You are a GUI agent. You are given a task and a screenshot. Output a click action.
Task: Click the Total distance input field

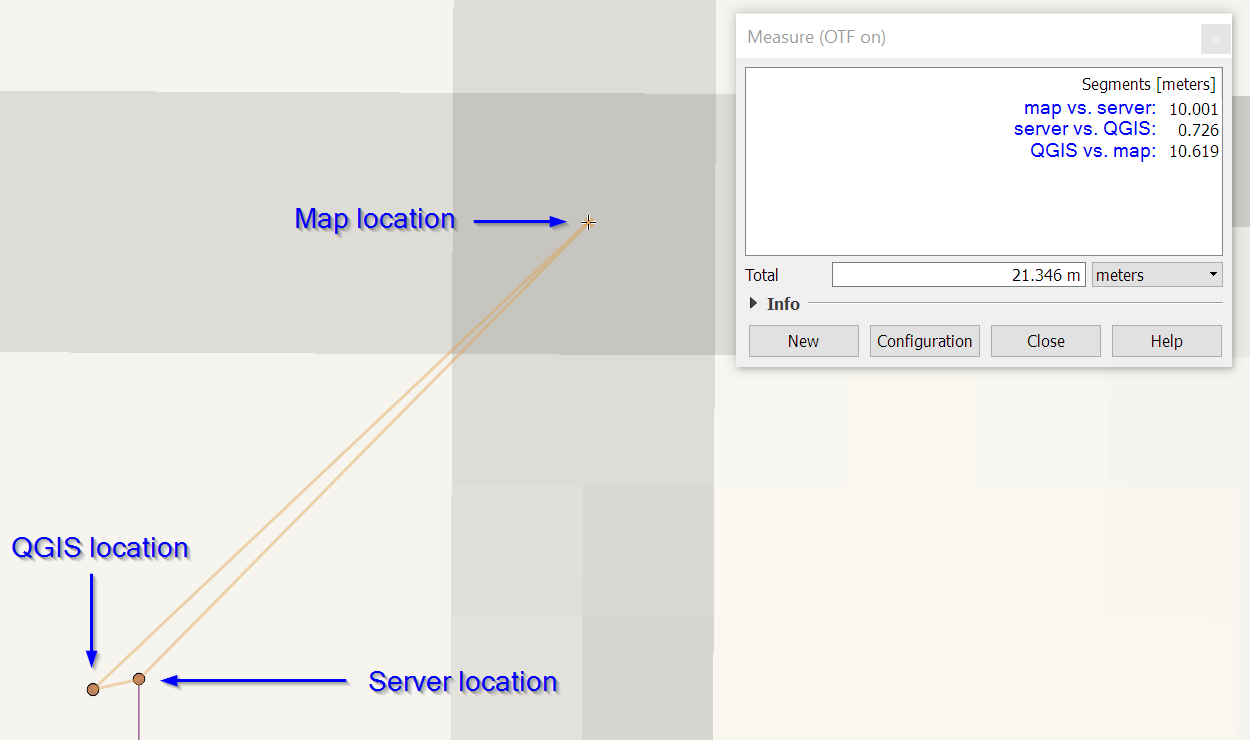coord(958,273)
